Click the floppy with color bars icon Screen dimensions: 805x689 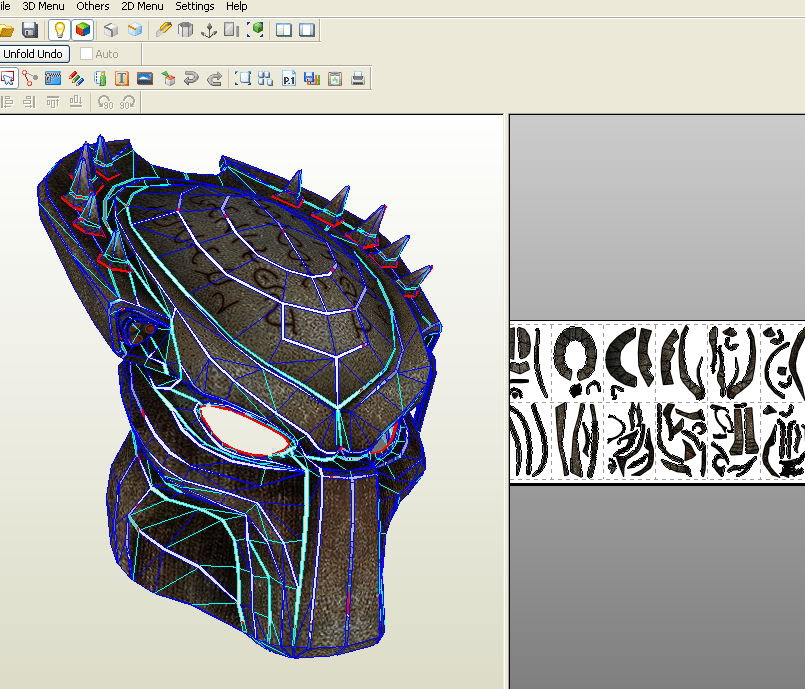click(312, 79)
